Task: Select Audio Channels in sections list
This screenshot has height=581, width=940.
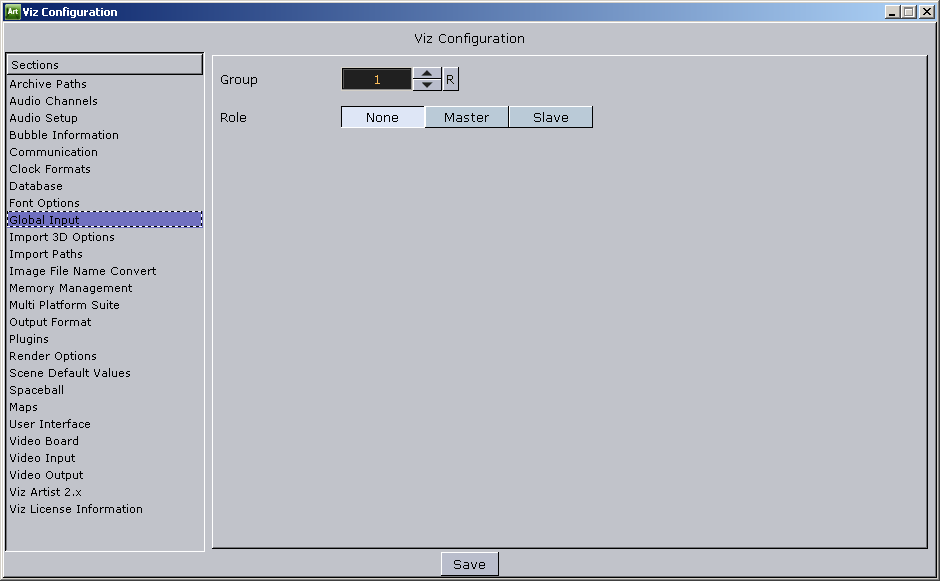Action: tap(53, 101)
